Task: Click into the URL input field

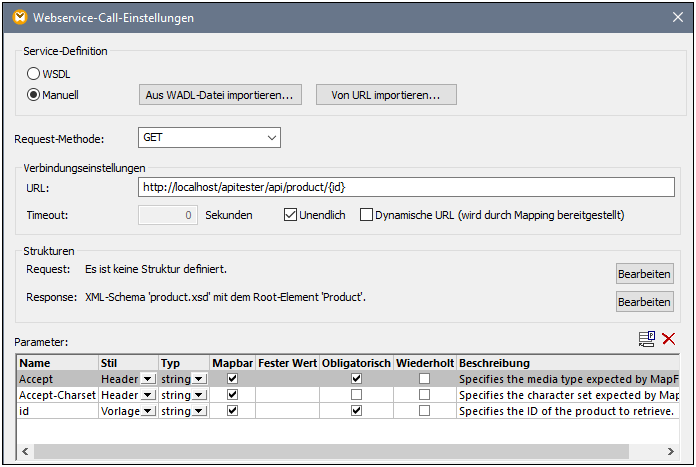Action: pos(406,187)
